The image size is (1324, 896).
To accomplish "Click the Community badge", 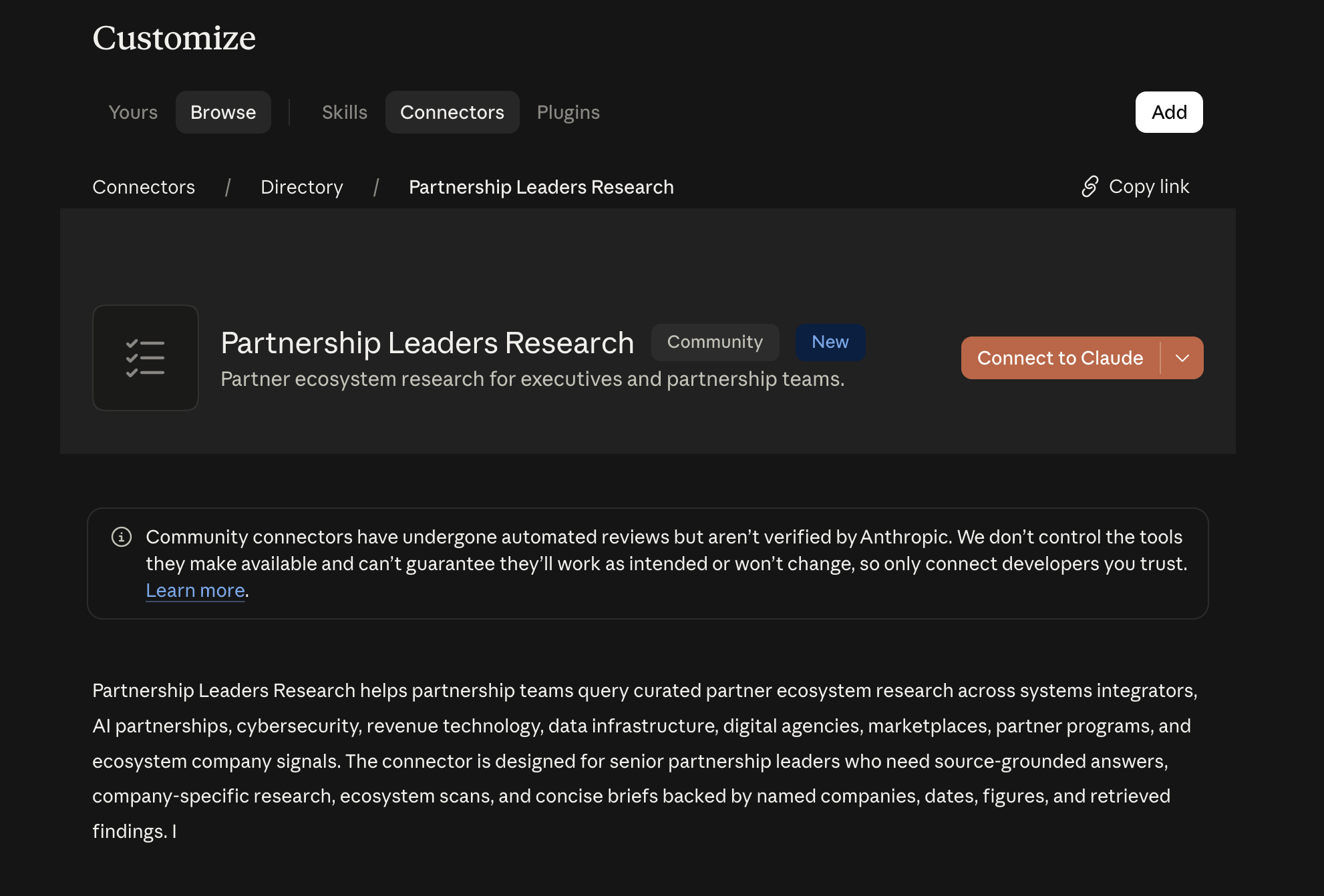I will tap(715, 343).
